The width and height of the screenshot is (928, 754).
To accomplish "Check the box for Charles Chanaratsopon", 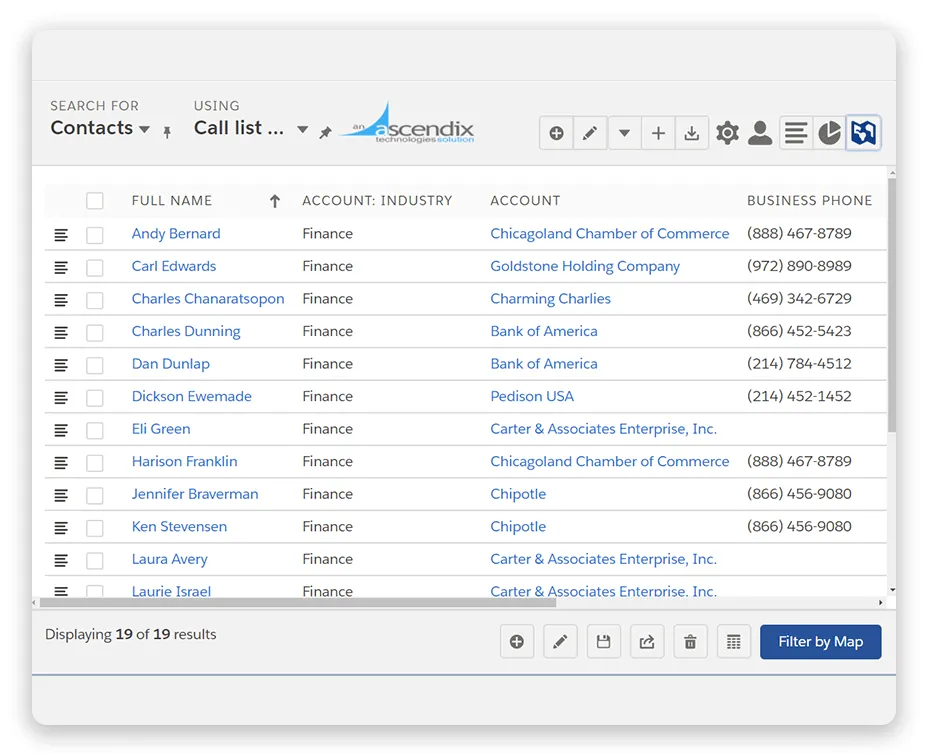I will [x=95, y=300].
